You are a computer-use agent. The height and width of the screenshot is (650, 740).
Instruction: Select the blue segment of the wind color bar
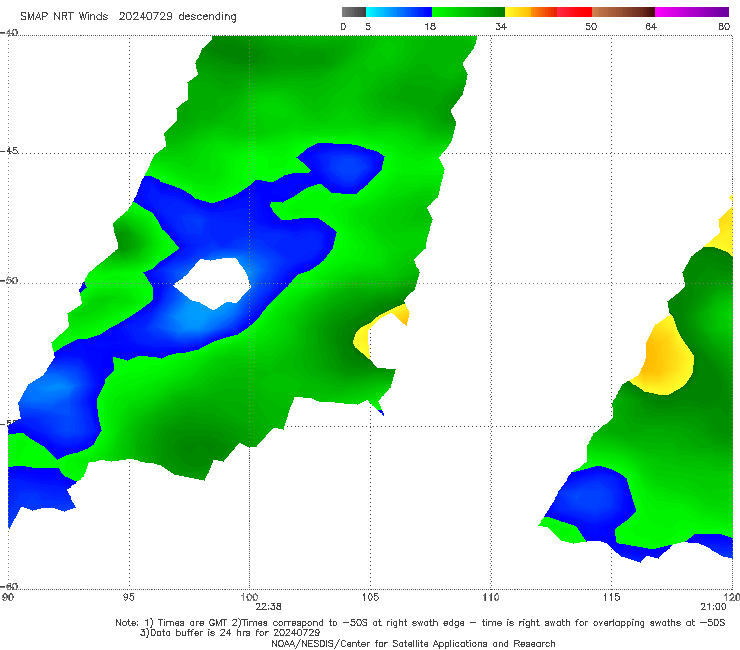[399, 12]
